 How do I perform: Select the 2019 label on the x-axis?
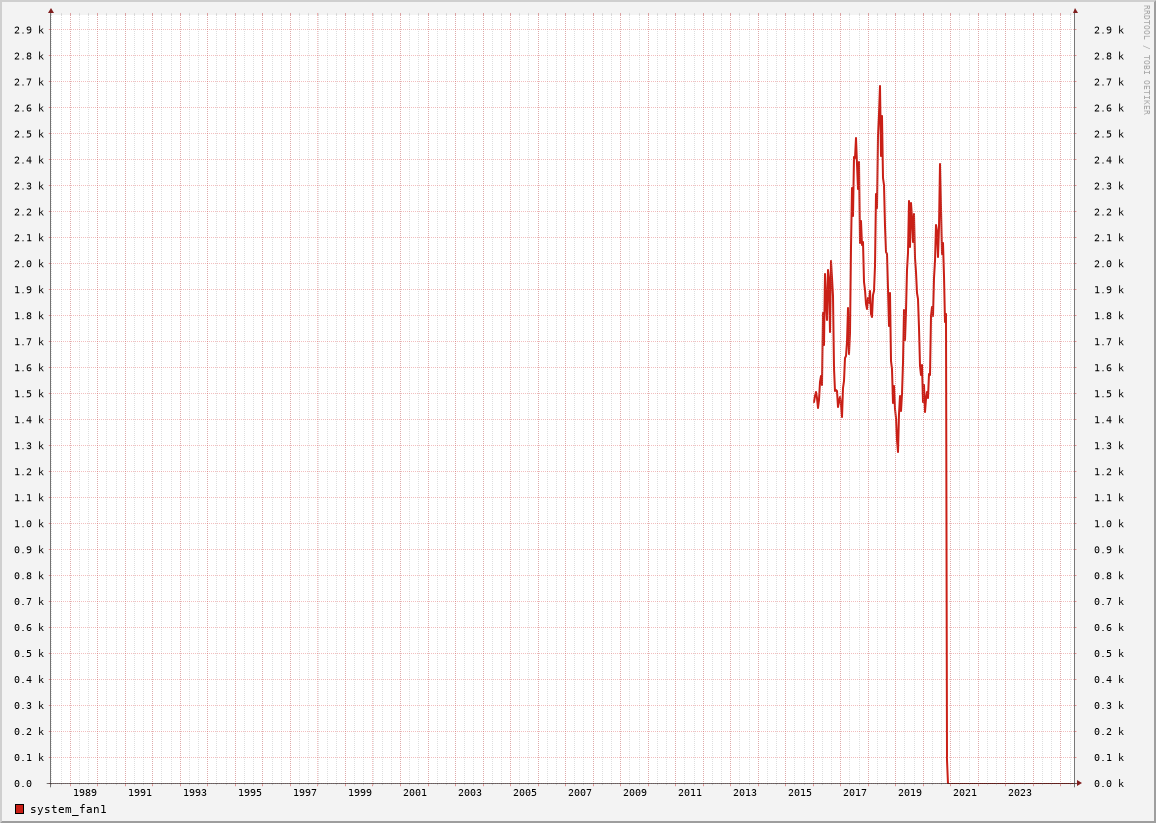(910, 793)
